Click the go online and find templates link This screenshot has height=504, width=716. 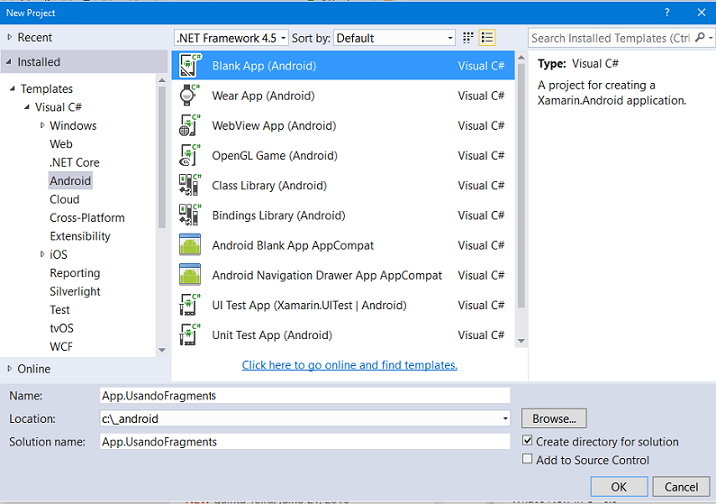pyautogui.click(x=349, y=365)
